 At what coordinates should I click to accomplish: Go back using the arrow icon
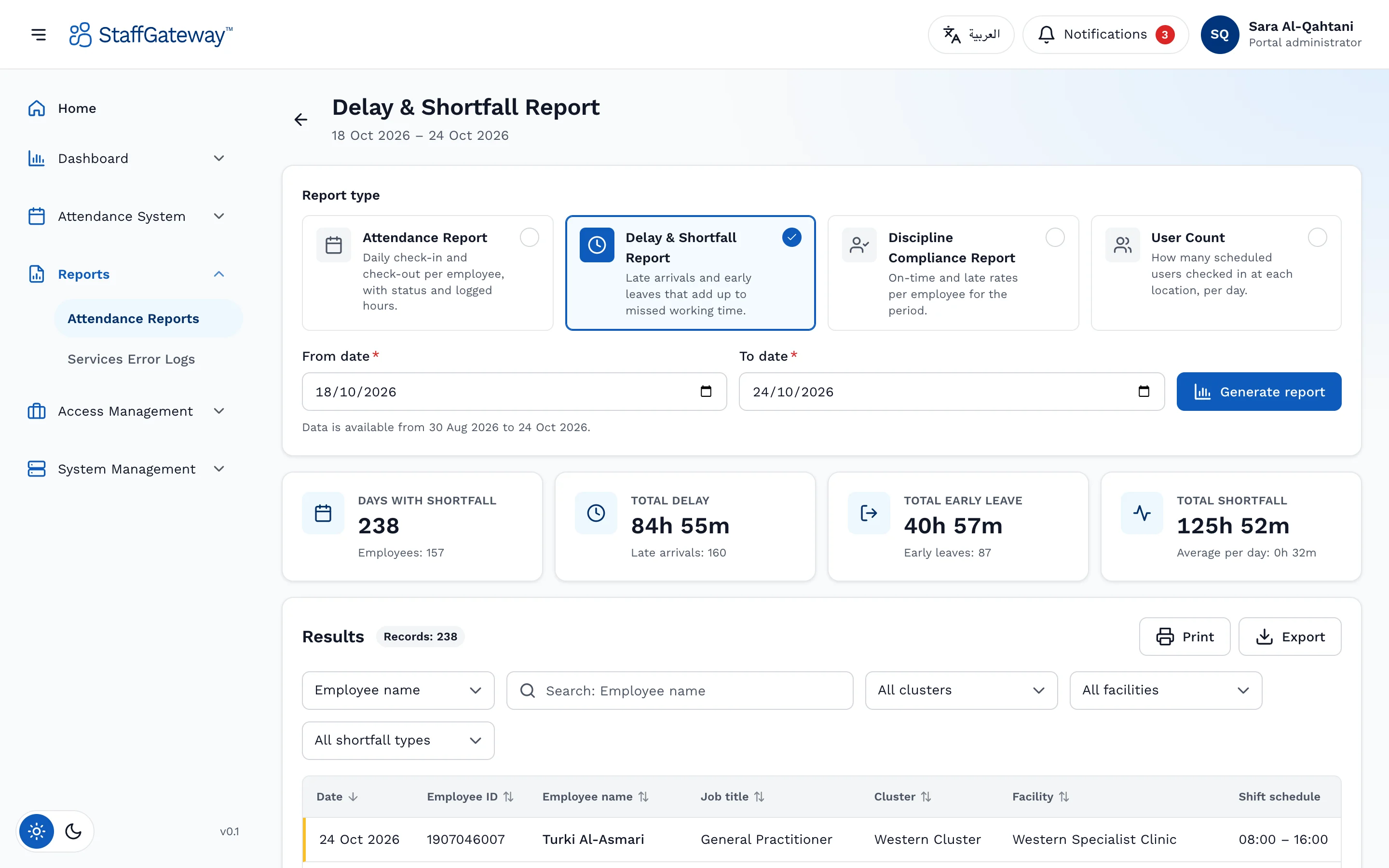[301, 120]
